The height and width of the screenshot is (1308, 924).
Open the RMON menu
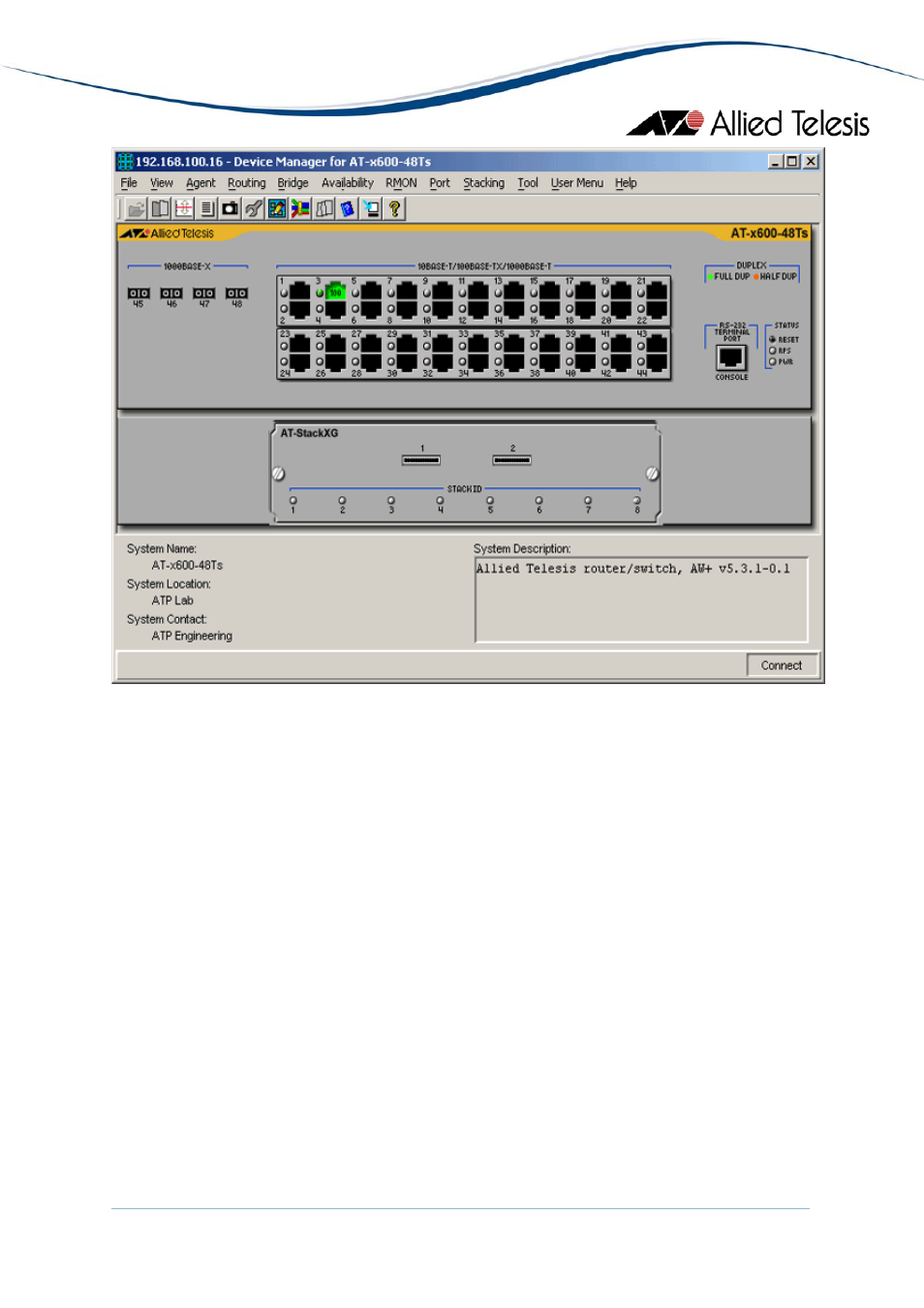[401, 183]
